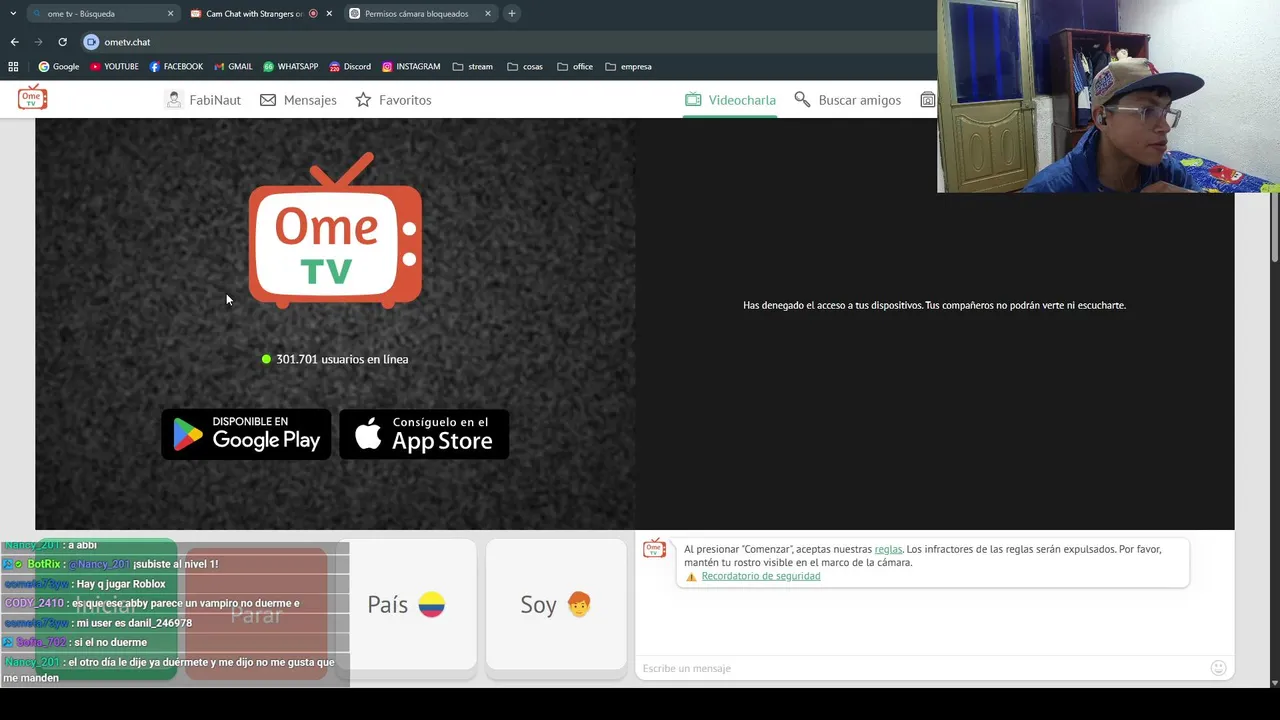Open GMAIL bookmark
This screenshot has width=1280, height=720.
click(233, 67)
